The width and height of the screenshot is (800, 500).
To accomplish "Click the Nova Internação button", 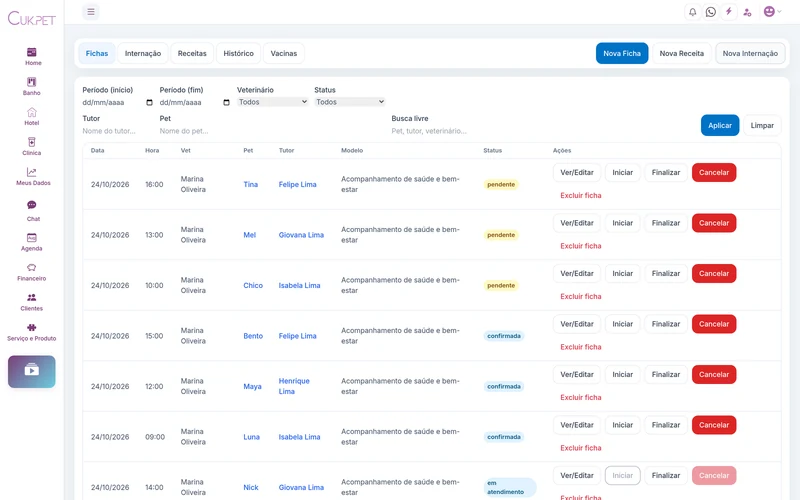I will (750, 53).
